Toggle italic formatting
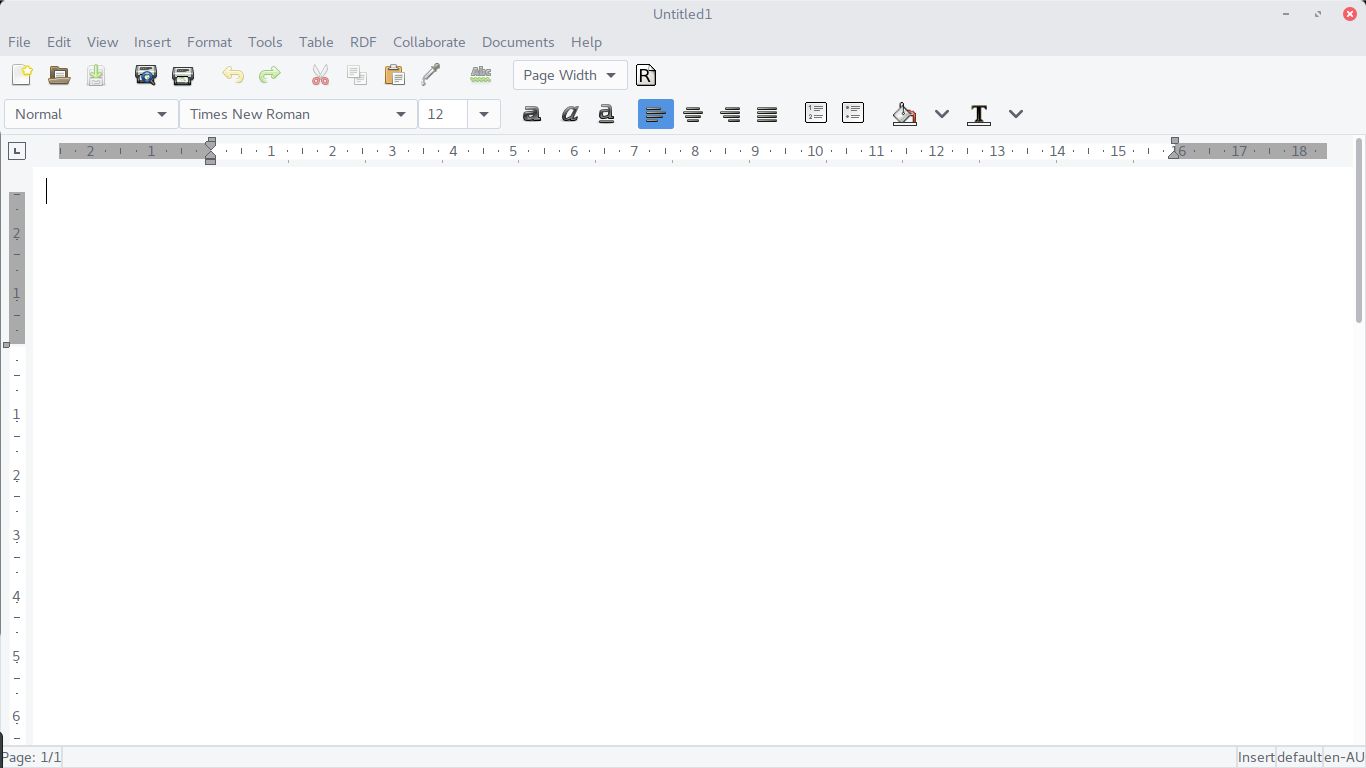The height and width of the screenshot is (768, 1366). (569, 114)
